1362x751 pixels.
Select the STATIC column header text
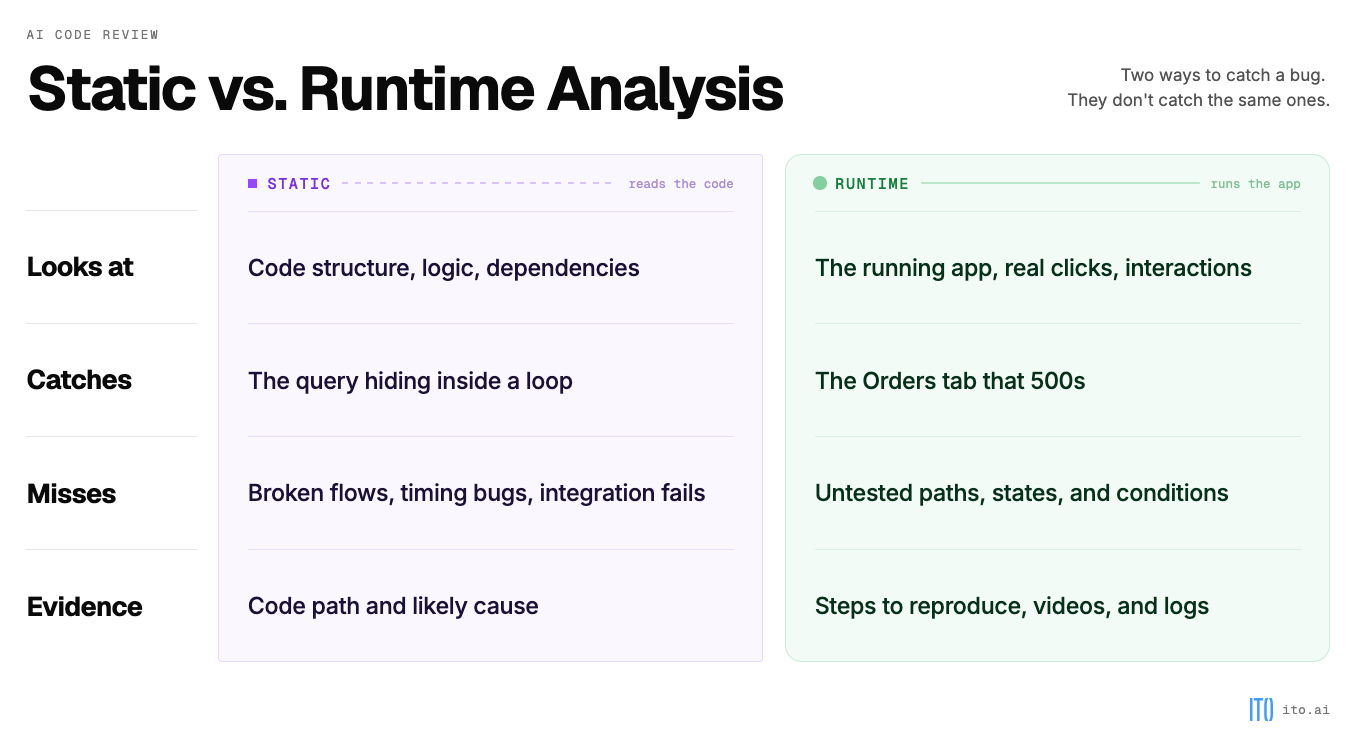299,184
